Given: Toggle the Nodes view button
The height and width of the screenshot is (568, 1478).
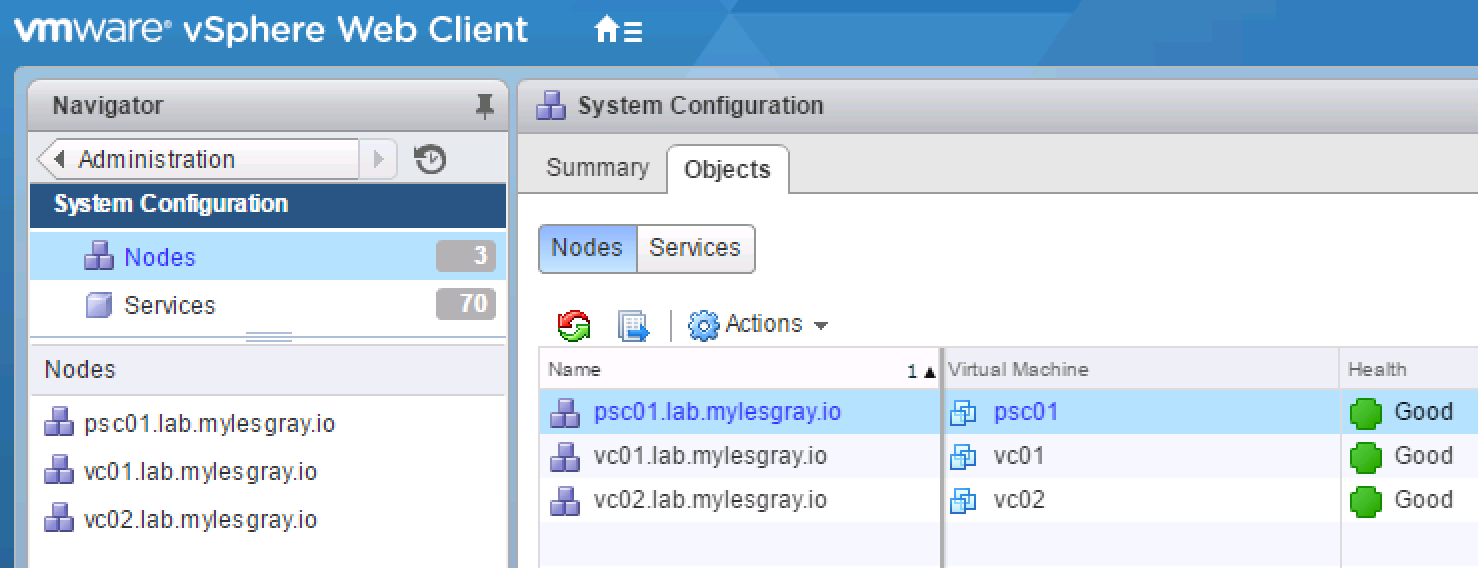Looking at the screenshot, I should click(x=587, y=248).
